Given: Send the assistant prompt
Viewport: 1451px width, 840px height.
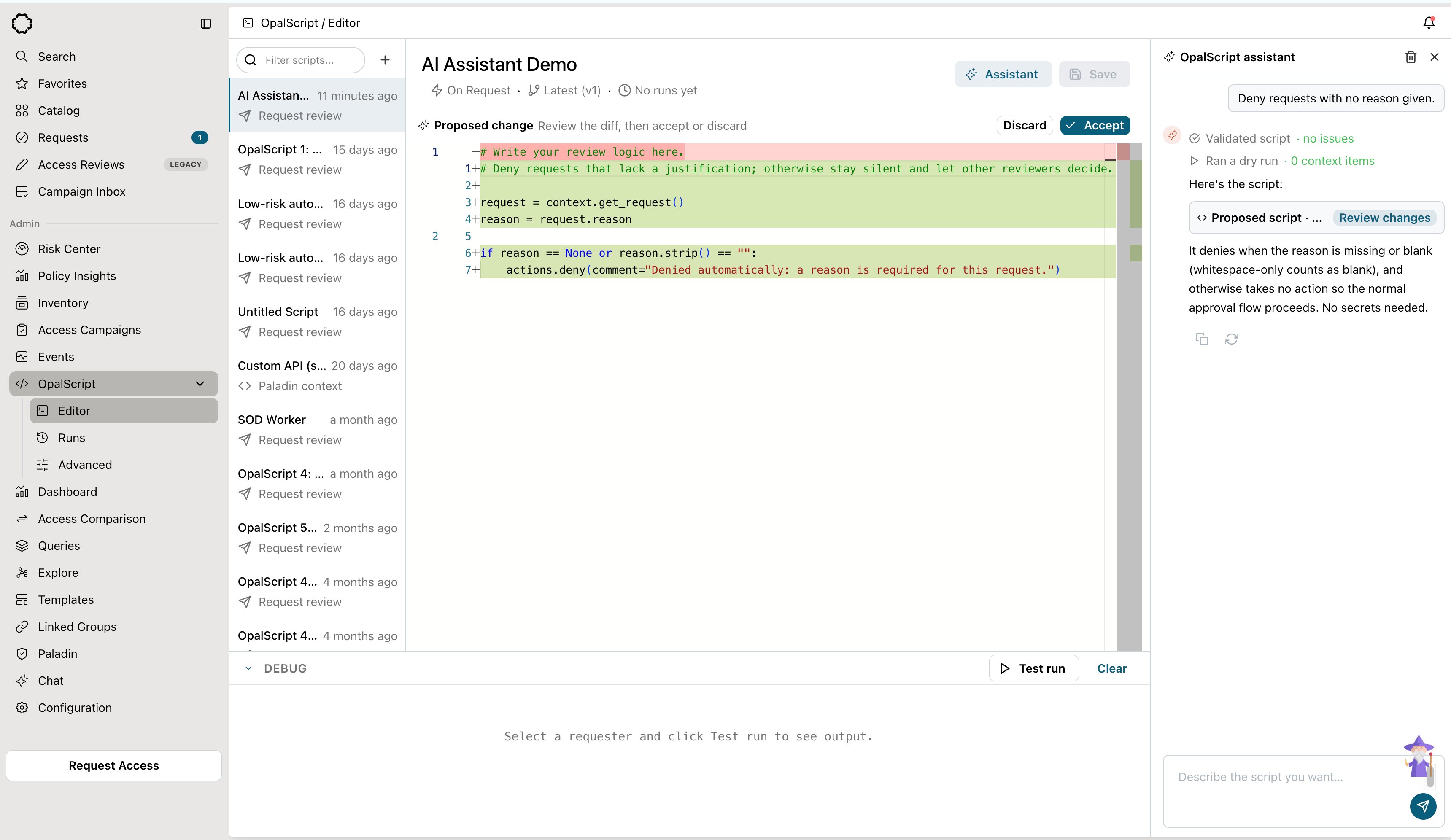Looking at the screenshot, I should tap(1423, 806).
